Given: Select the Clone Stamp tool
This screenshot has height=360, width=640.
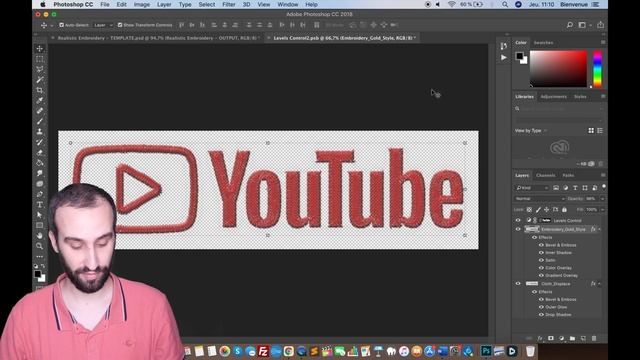Looking at the screenshot, I should 40,132.
